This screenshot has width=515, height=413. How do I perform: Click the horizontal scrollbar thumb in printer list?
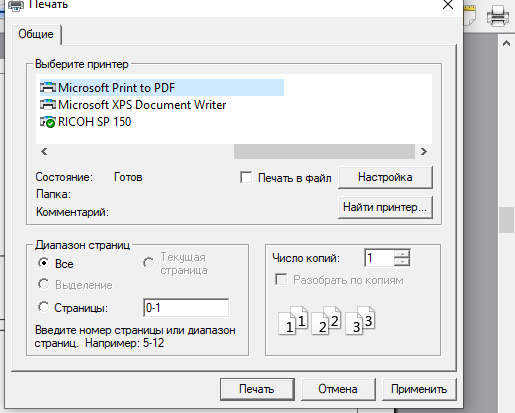coord(324,152)
